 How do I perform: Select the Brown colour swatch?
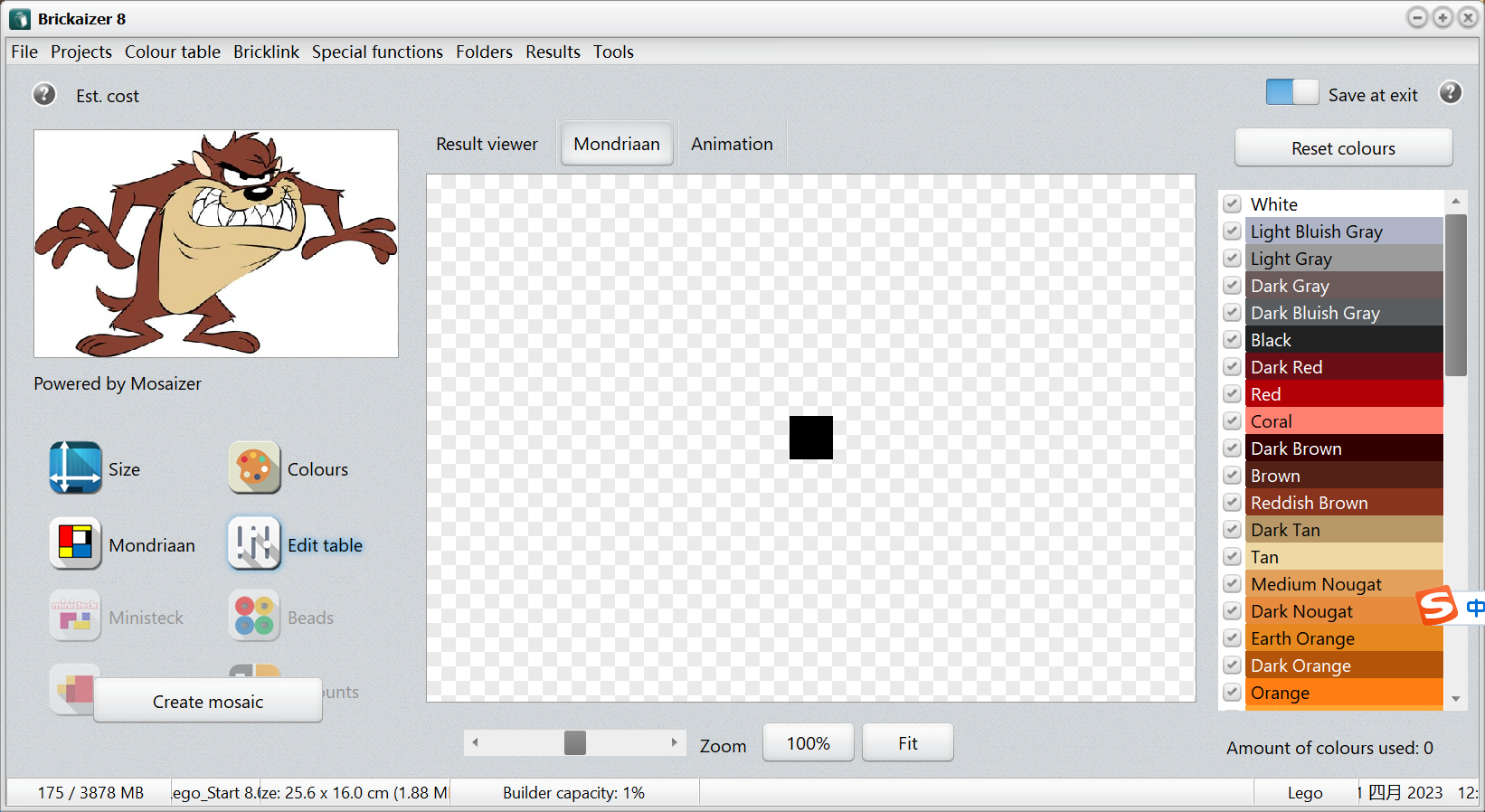tap(1344, 476)
